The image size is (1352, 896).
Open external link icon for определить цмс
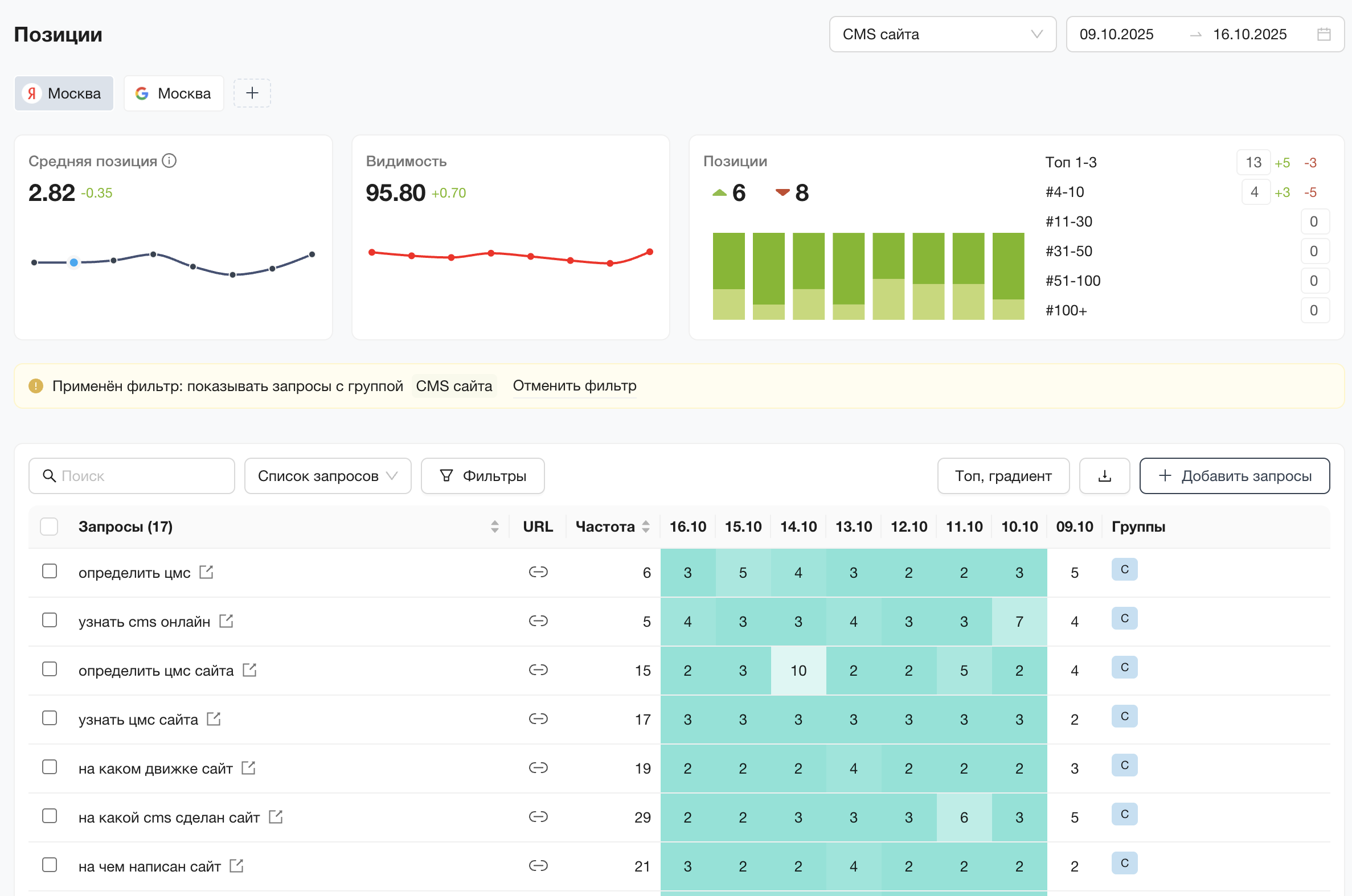(206, 572)
